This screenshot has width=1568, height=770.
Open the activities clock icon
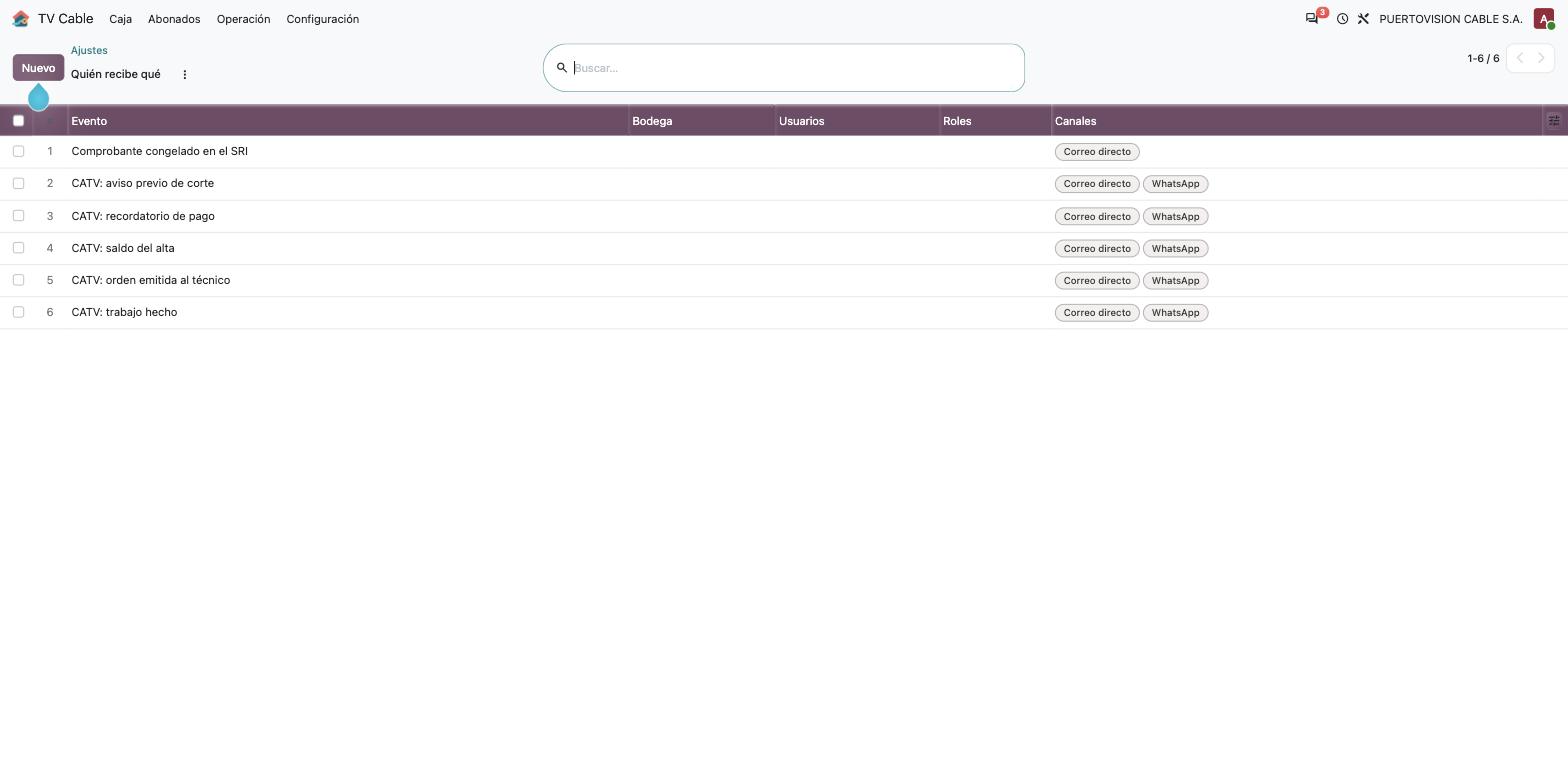coord(1342,19)
